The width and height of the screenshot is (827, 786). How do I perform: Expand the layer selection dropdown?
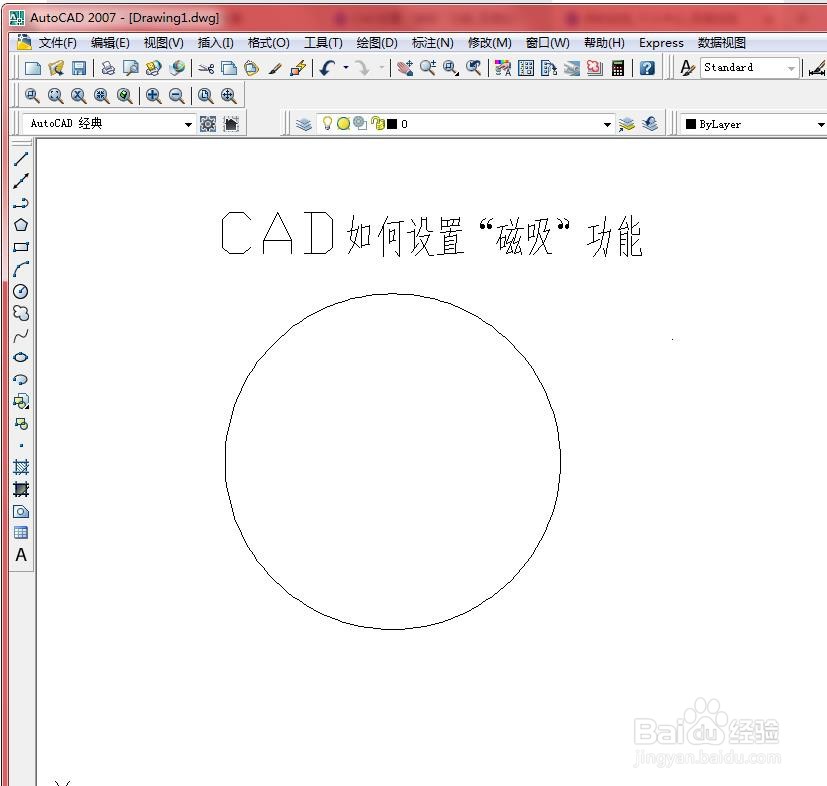click(607, 123)
